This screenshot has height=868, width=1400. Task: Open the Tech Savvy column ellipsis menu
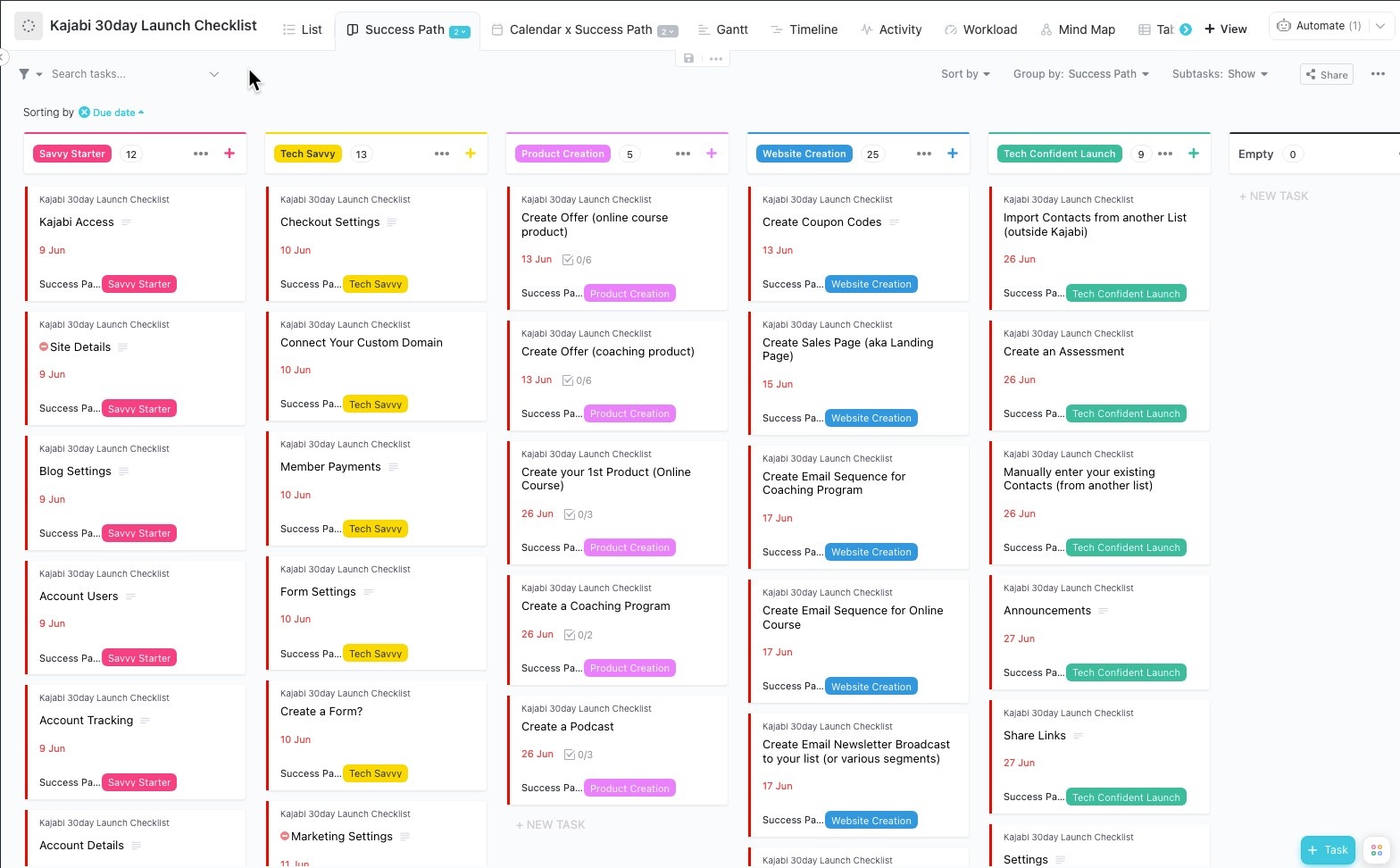tap(442, 154)
